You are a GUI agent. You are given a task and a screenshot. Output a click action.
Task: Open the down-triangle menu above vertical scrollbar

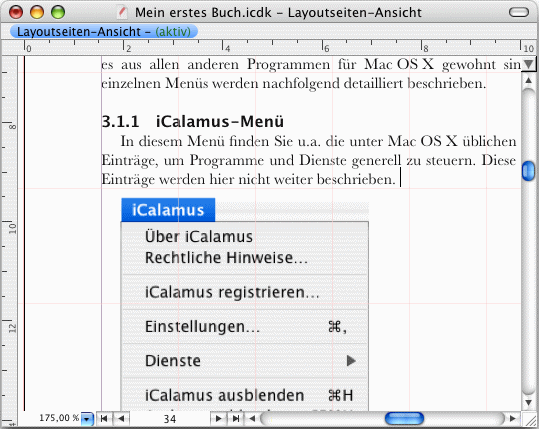pyautogui.click(x=528, y=64)
